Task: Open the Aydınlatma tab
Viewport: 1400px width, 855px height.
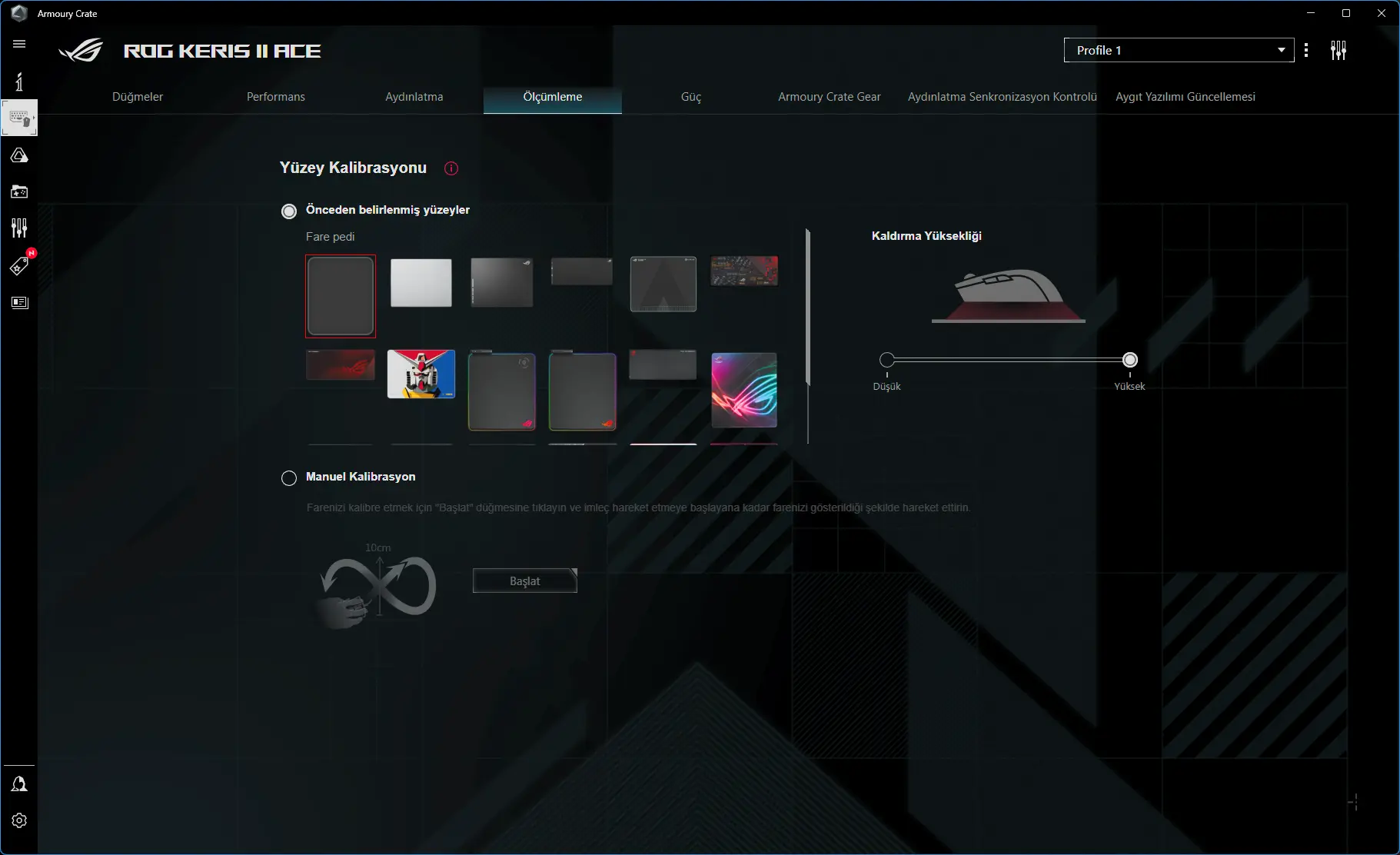Action: point(414,97)
